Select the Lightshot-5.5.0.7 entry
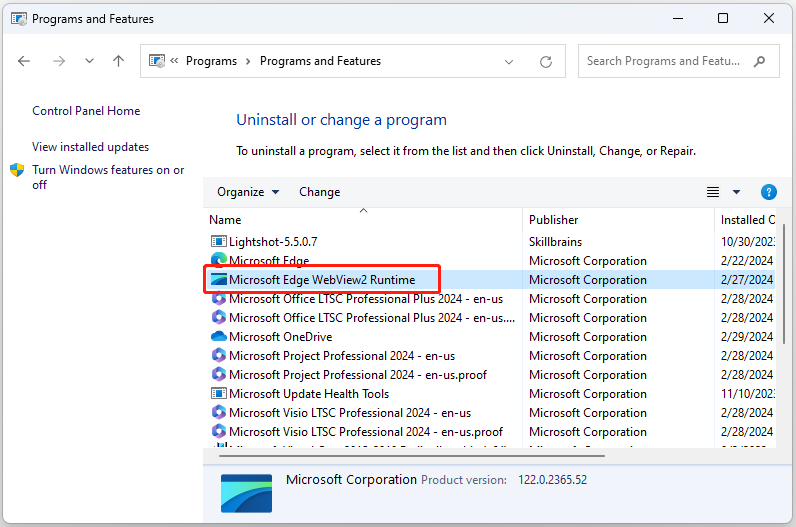796x527 pixels. 273,242
